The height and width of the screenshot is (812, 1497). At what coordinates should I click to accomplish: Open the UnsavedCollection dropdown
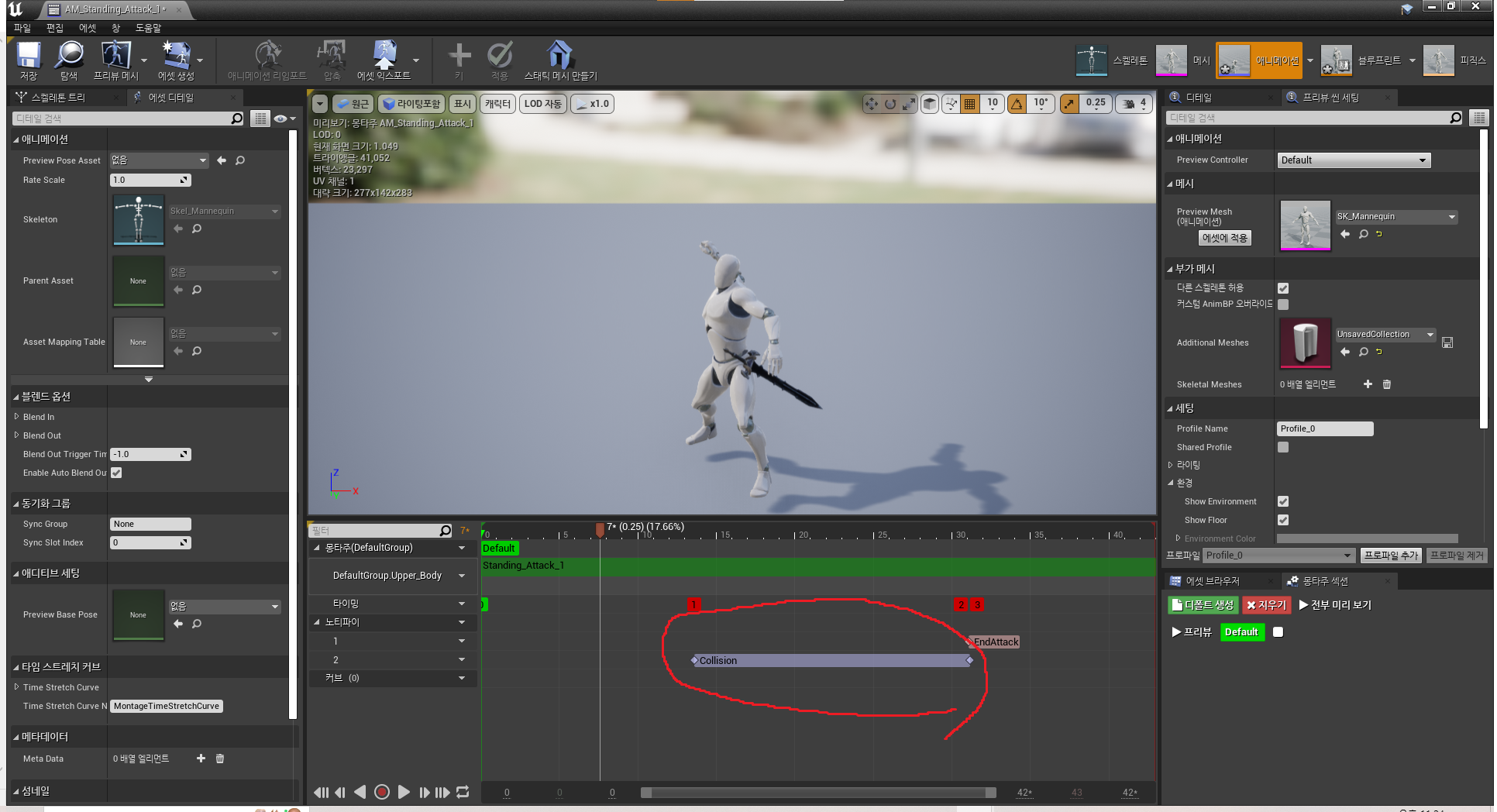(x=1385, y=335)
